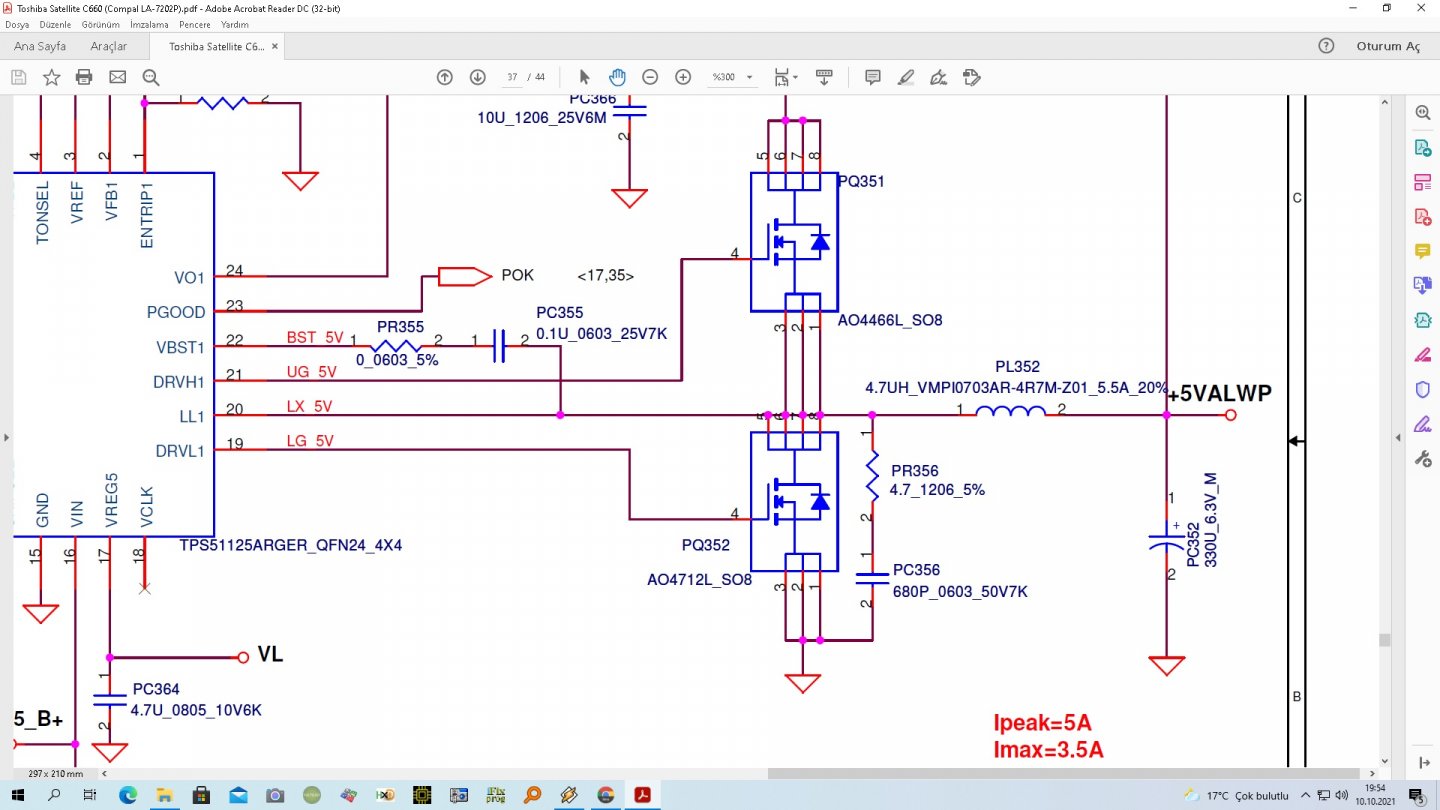The image size is (1440, 810).
Task: Click the TPS51125ARGER_QFN24_4X4 text
Action: click(x=291, y=545)
